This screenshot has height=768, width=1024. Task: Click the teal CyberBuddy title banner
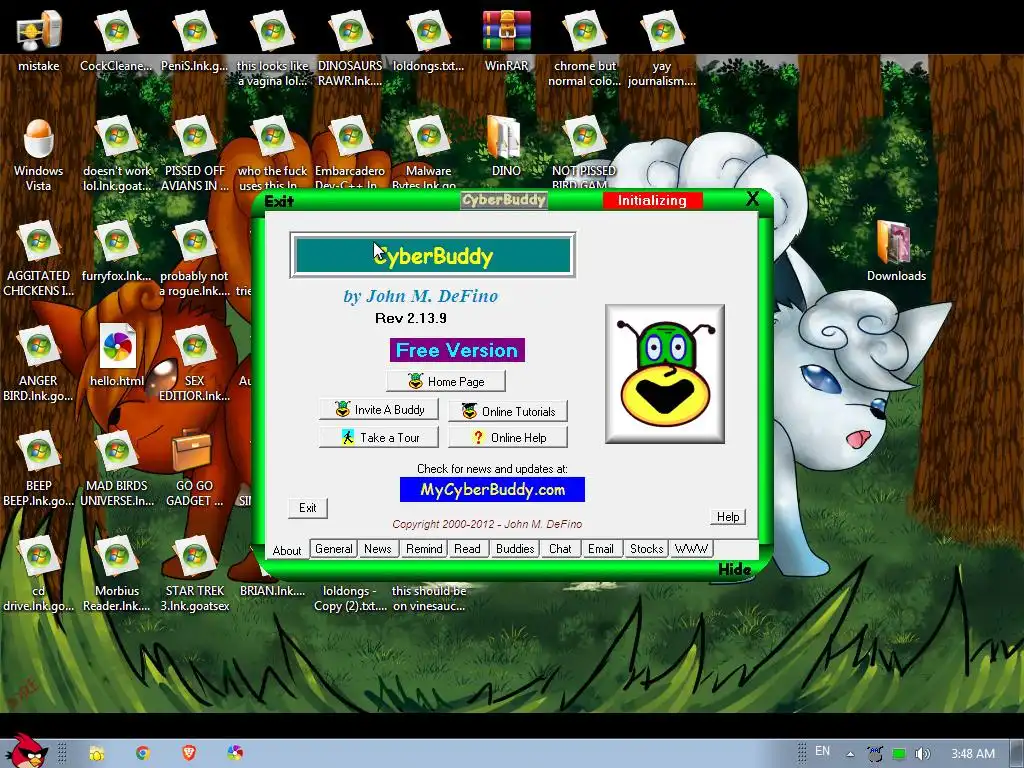tap(432, 255)
